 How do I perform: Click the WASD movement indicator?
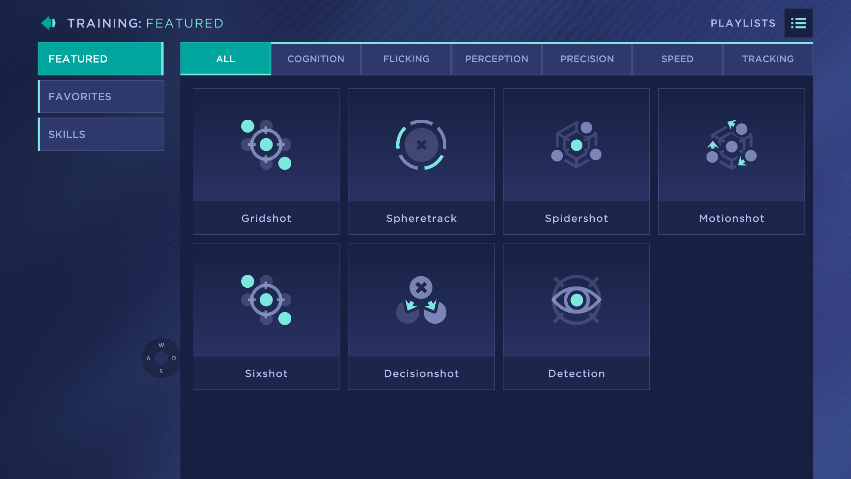161,358
